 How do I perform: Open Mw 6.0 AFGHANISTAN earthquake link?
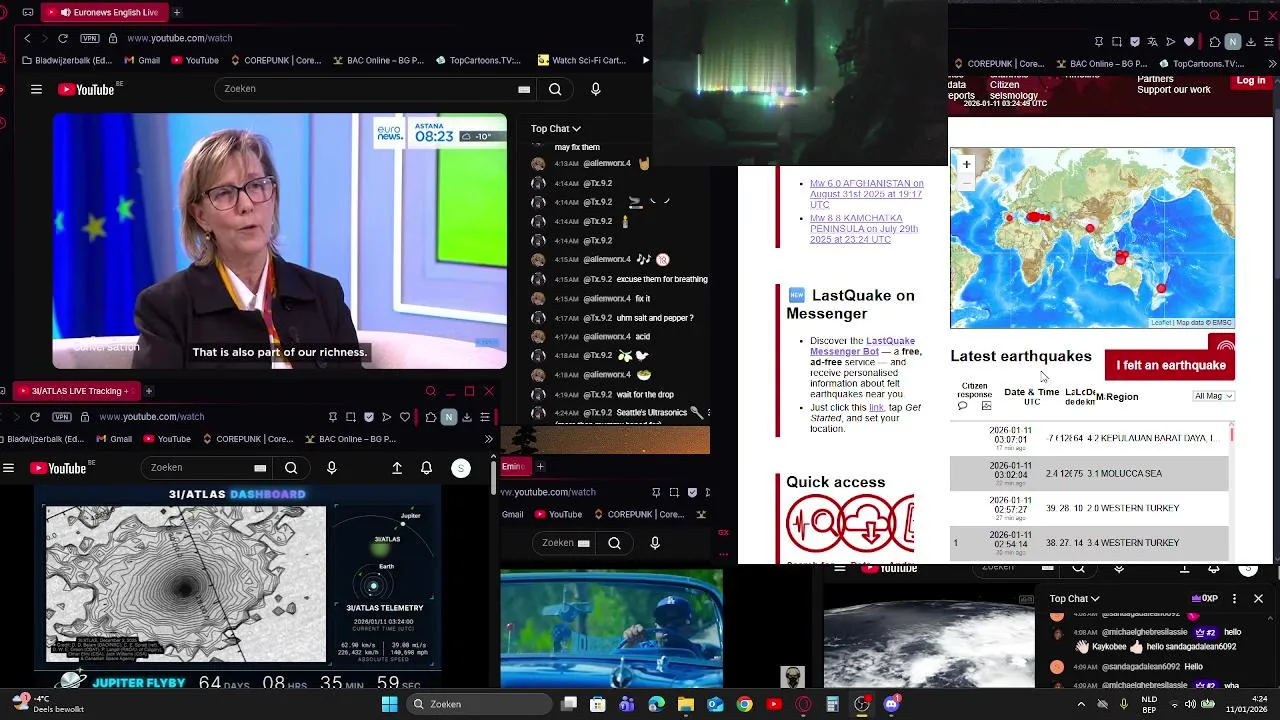tap(866, 194)
